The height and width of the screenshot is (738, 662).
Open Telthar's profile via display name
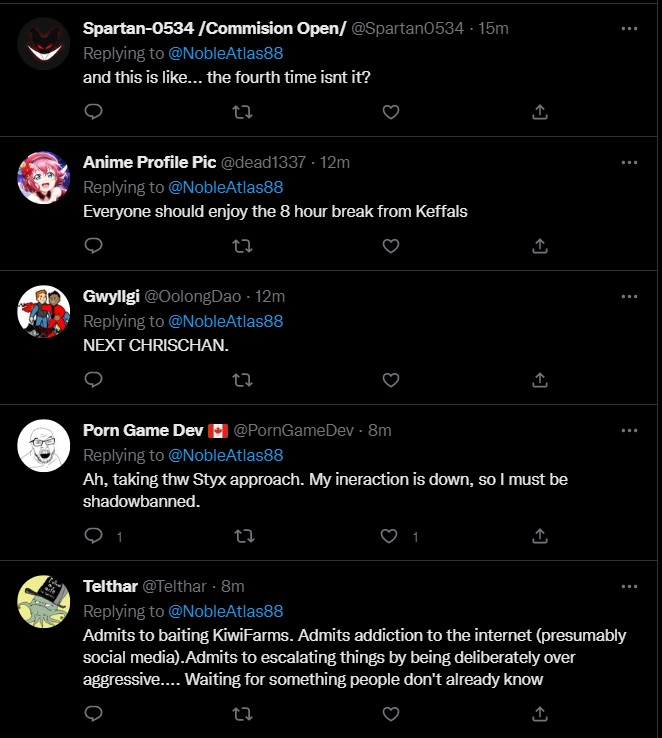[x=110, y=586]
